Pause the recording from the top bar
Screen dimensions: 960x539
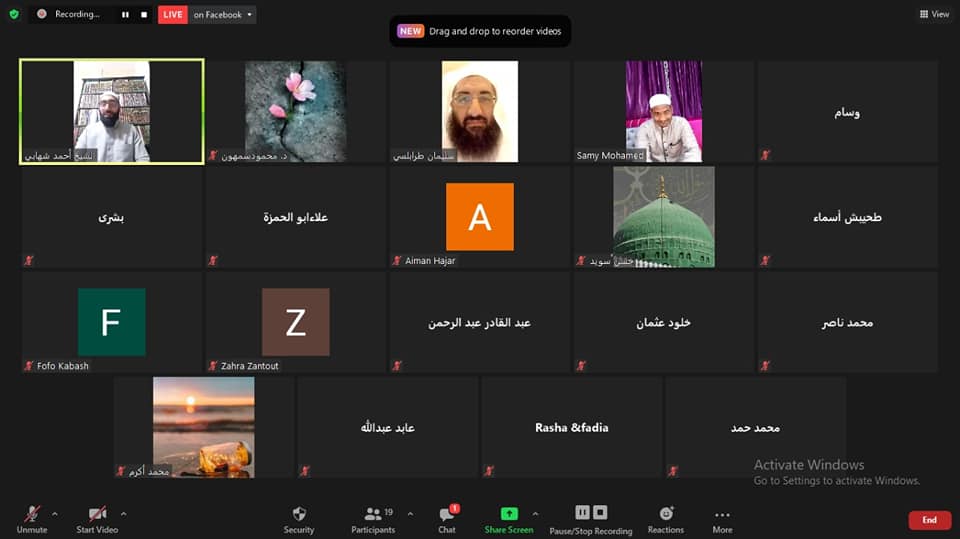pos(125,15)
